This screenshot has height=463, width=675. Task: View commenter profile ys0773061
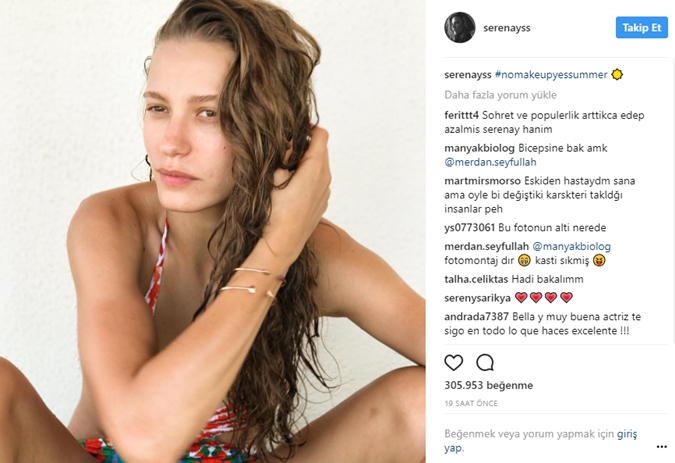470,228
